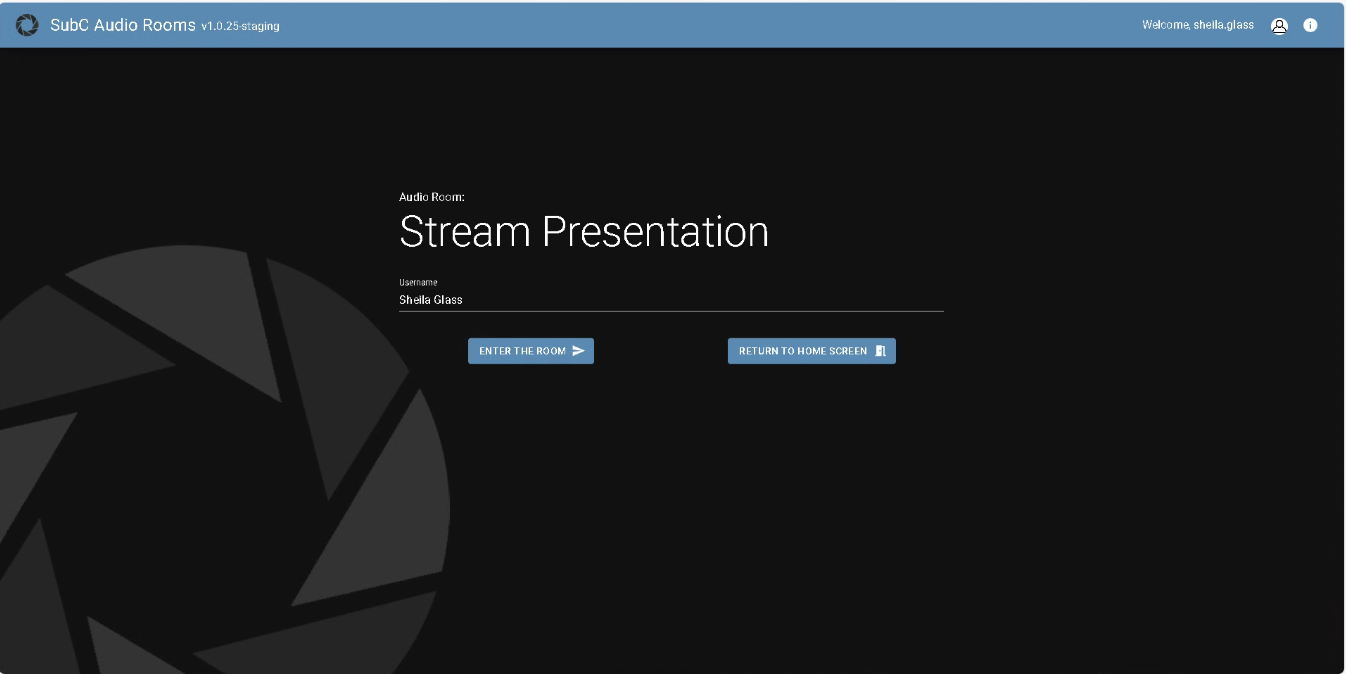Click the Audio Room: label

pos(431,198)
